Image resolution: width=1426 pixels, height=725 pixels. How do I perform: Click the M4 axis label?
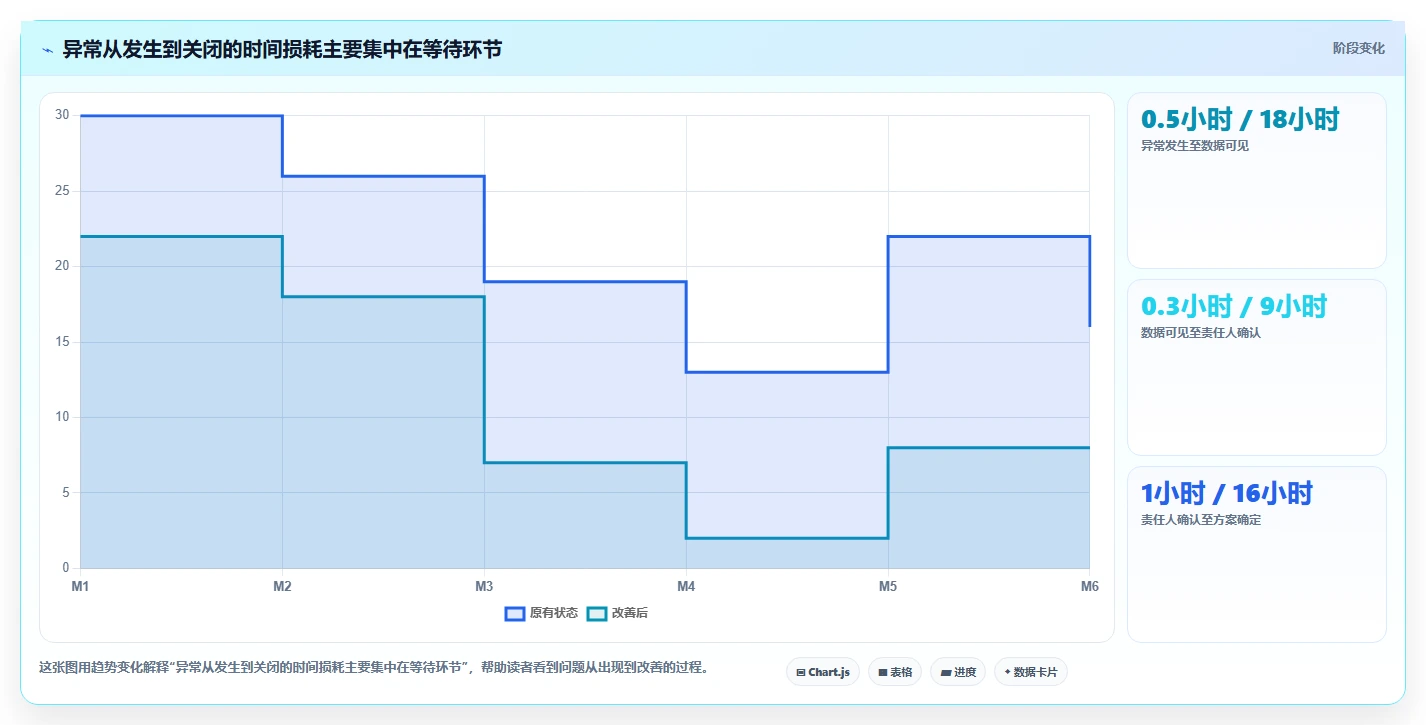[686, 587]
